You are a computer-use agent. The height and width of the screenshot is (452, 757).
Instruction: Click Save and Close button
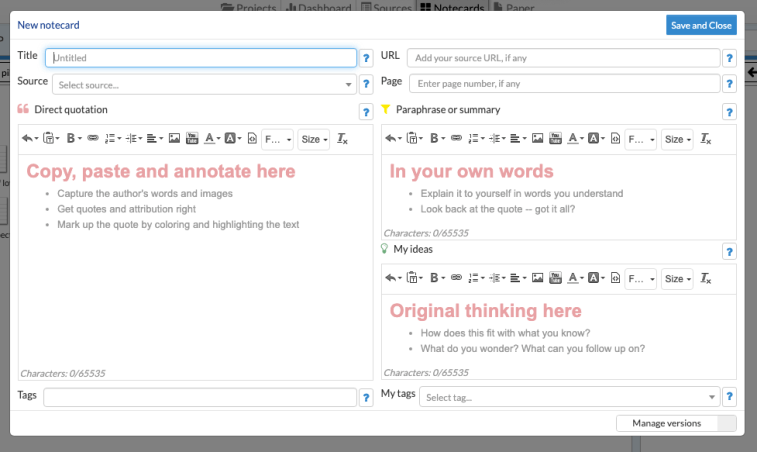tap(701, 25)
